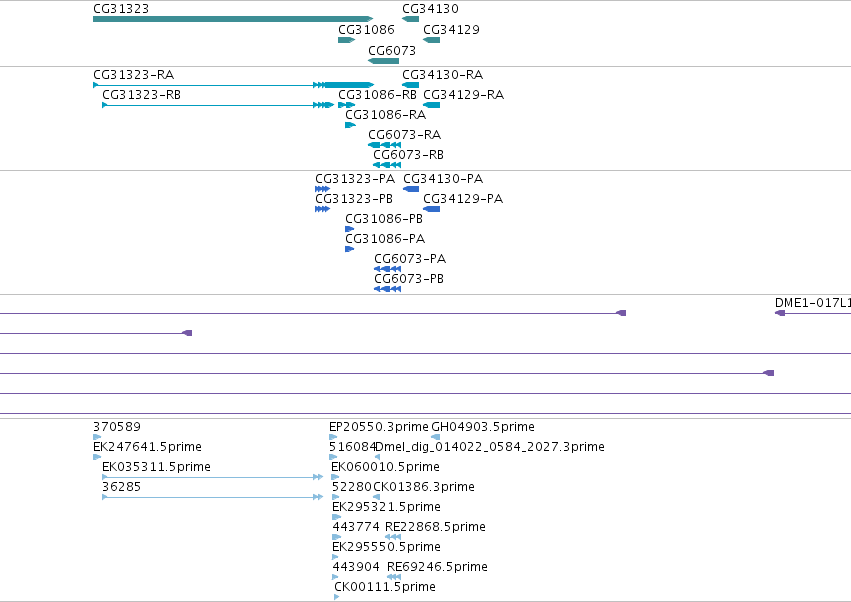Viewport: 851px width, 602px height.
Task: Click the DME1-017L1 label
Action: [x=812, y=303]
